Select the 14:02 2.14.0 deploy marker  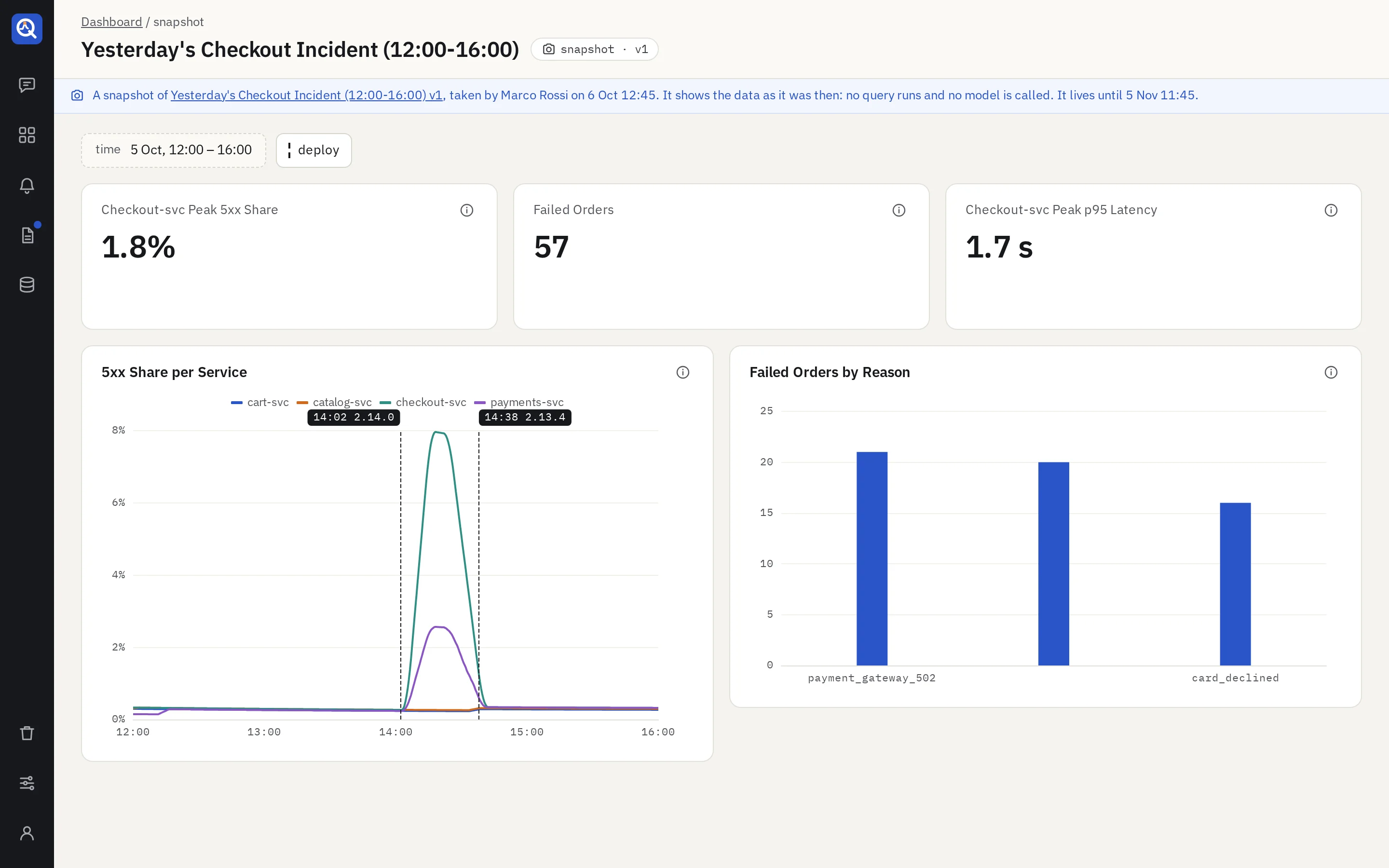[354, 417]
